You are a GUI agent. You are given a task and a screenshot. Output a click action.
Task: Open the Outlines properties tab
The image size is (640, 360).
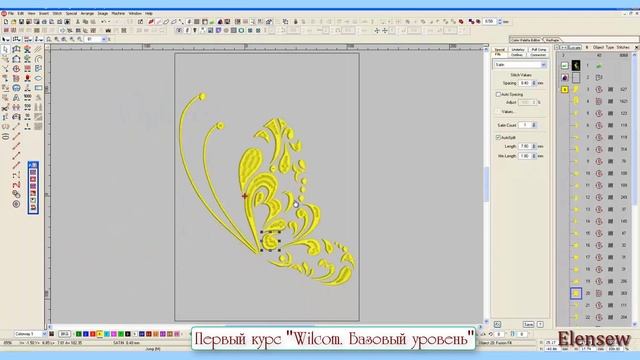click(517, 55)
